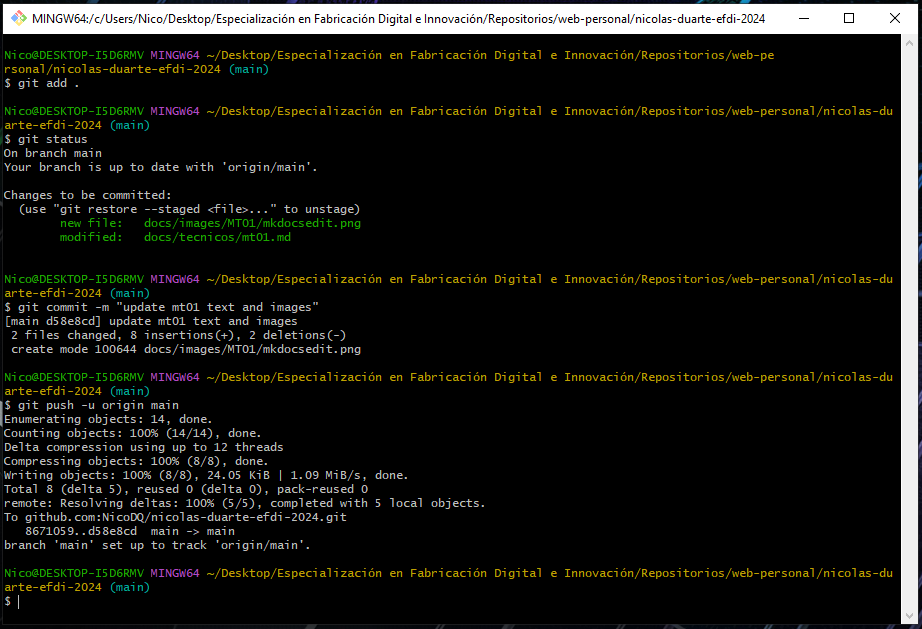Click modified docs/tecnicos/mt01.md line
The width and height of the screenshot is (922, 629).
pyautogui.click(x=175, y=237)
